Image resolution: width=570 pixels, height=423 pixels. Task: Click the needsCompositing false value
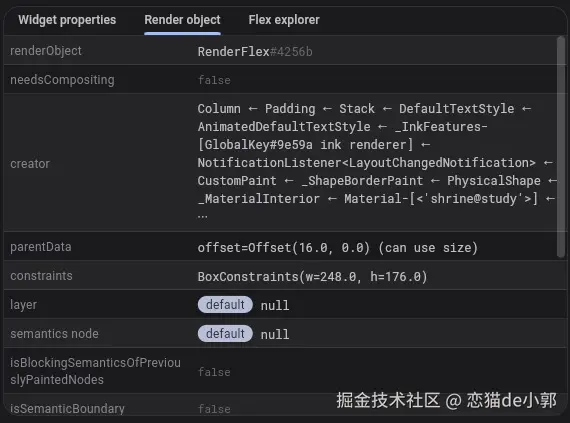tap(214, 80)
